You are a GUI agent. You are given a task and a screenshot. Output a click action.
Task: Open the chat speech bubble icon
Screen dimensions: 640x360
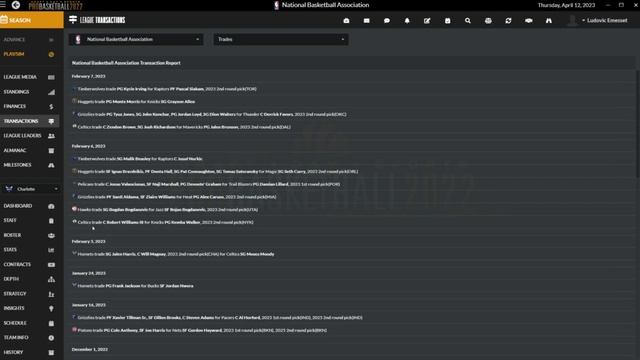tap(387, 20)
